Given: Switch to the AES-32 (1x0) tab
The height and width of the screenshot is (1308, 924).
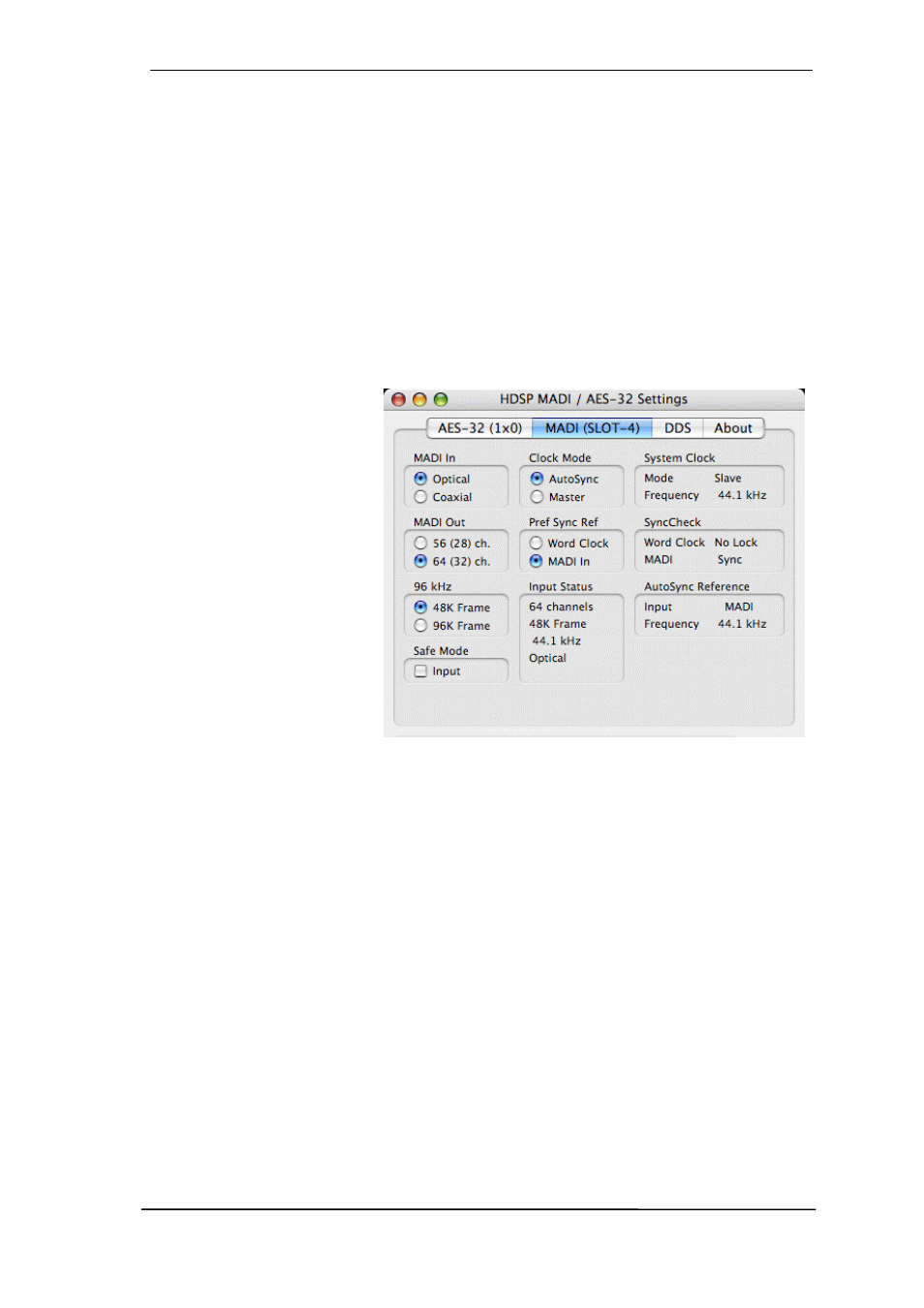Looking at the screenshot, I should point(479,428).
